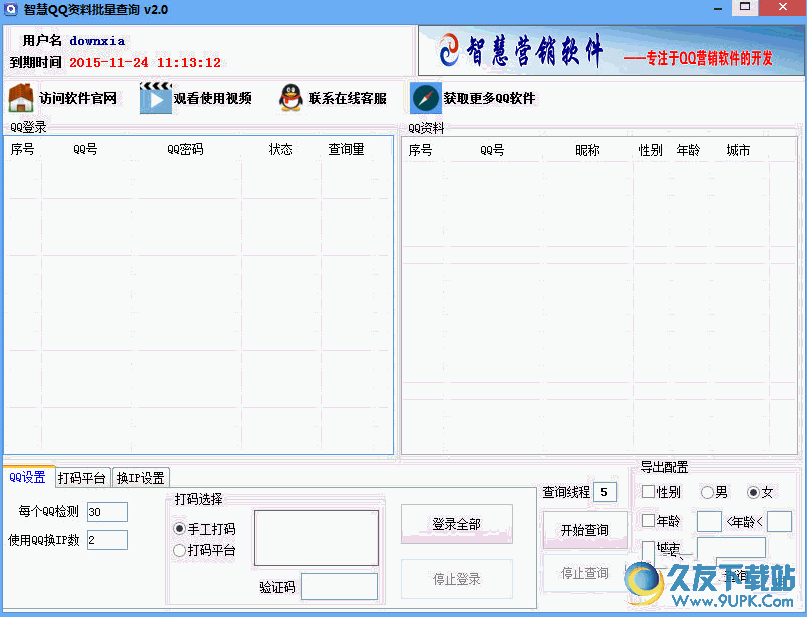
Task: Enable 性别 export checkbox
Action: tap(648, 491)
